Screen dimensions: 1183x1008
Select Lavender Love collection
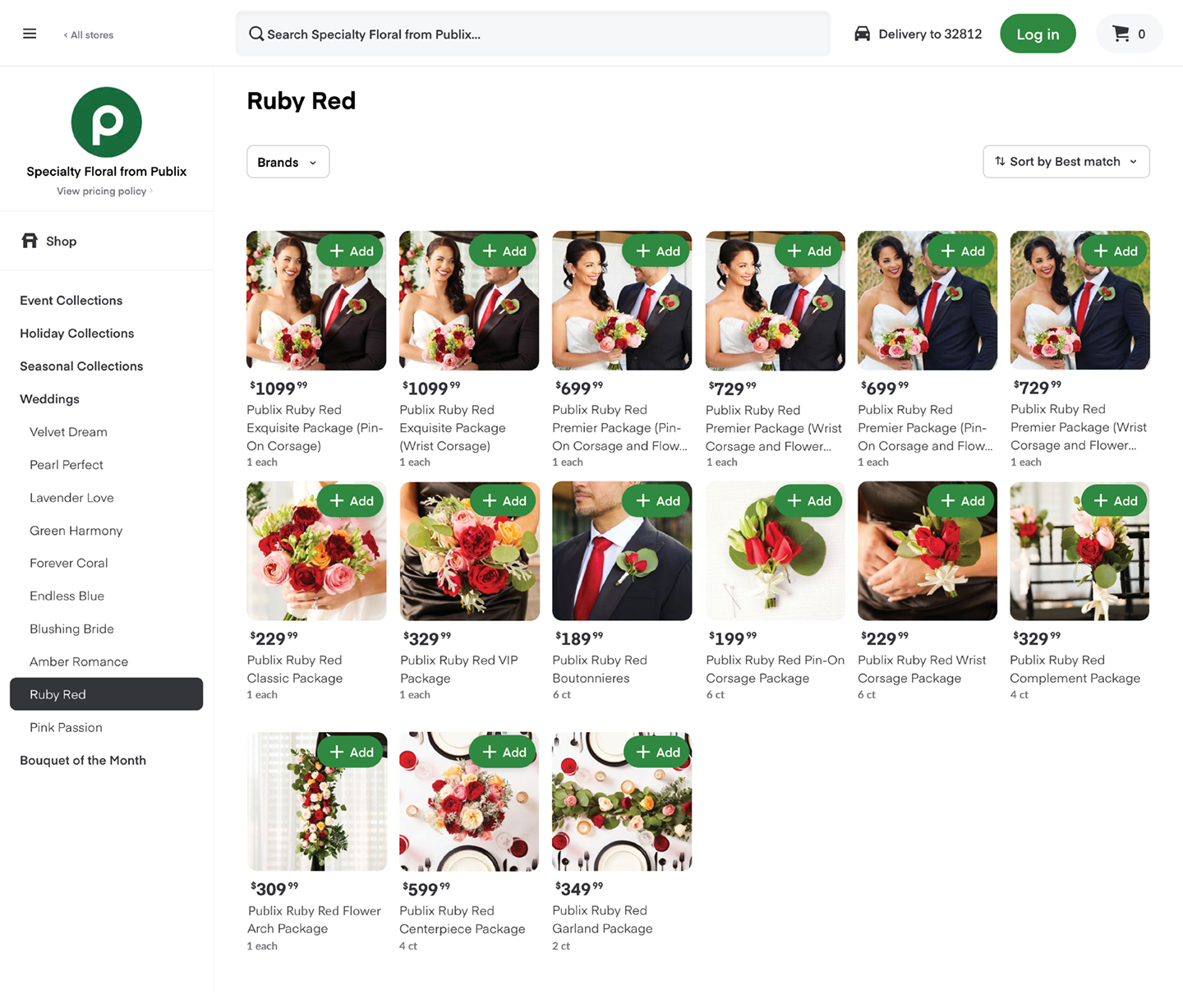pyautogui.click(x=71, y=498)
